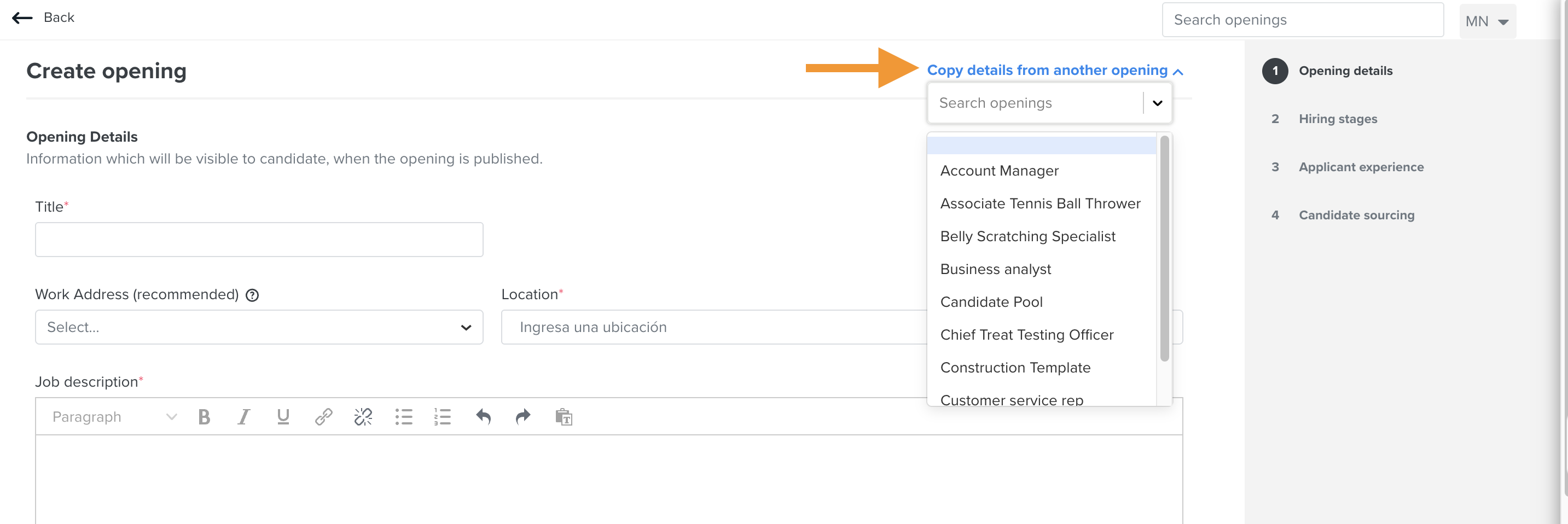The width and height of the screenshot is (1568, 524).
Task: Go Back to previous page
Action: tap(43, 18)
